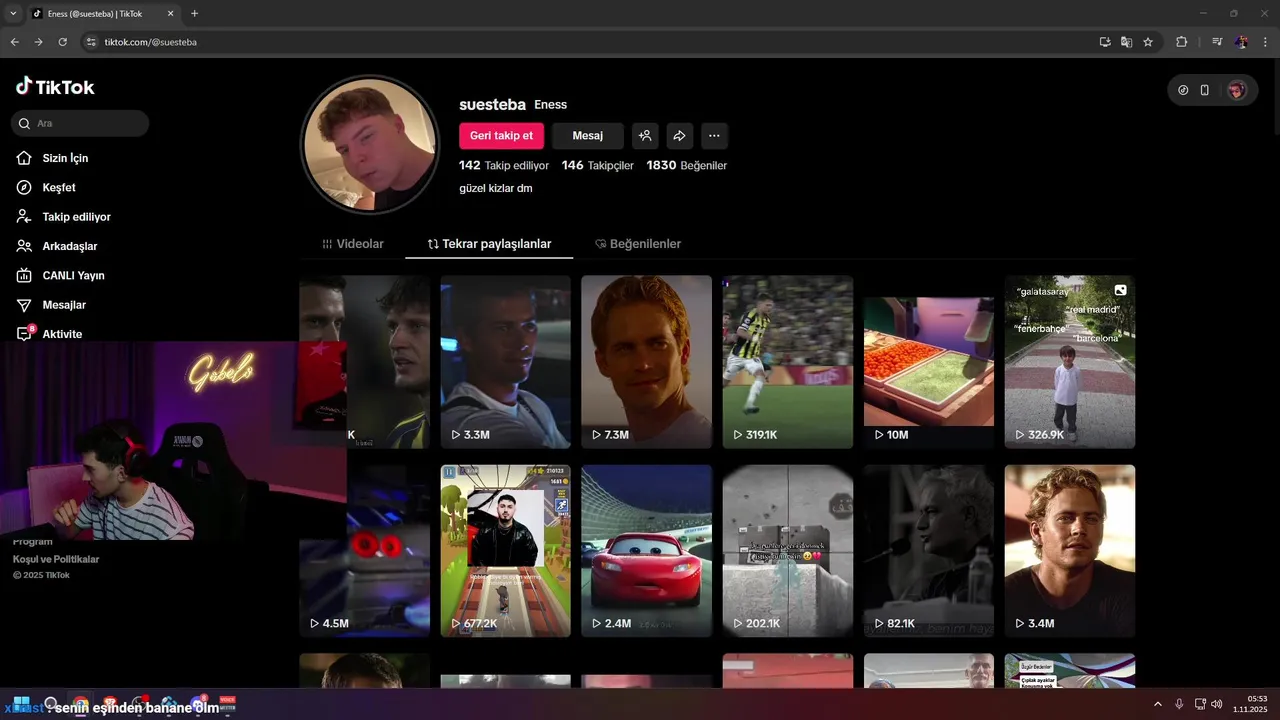1280x720 pixels.
Task: Click the phone app icon in header pill
Action: [x=1204, y=90]
